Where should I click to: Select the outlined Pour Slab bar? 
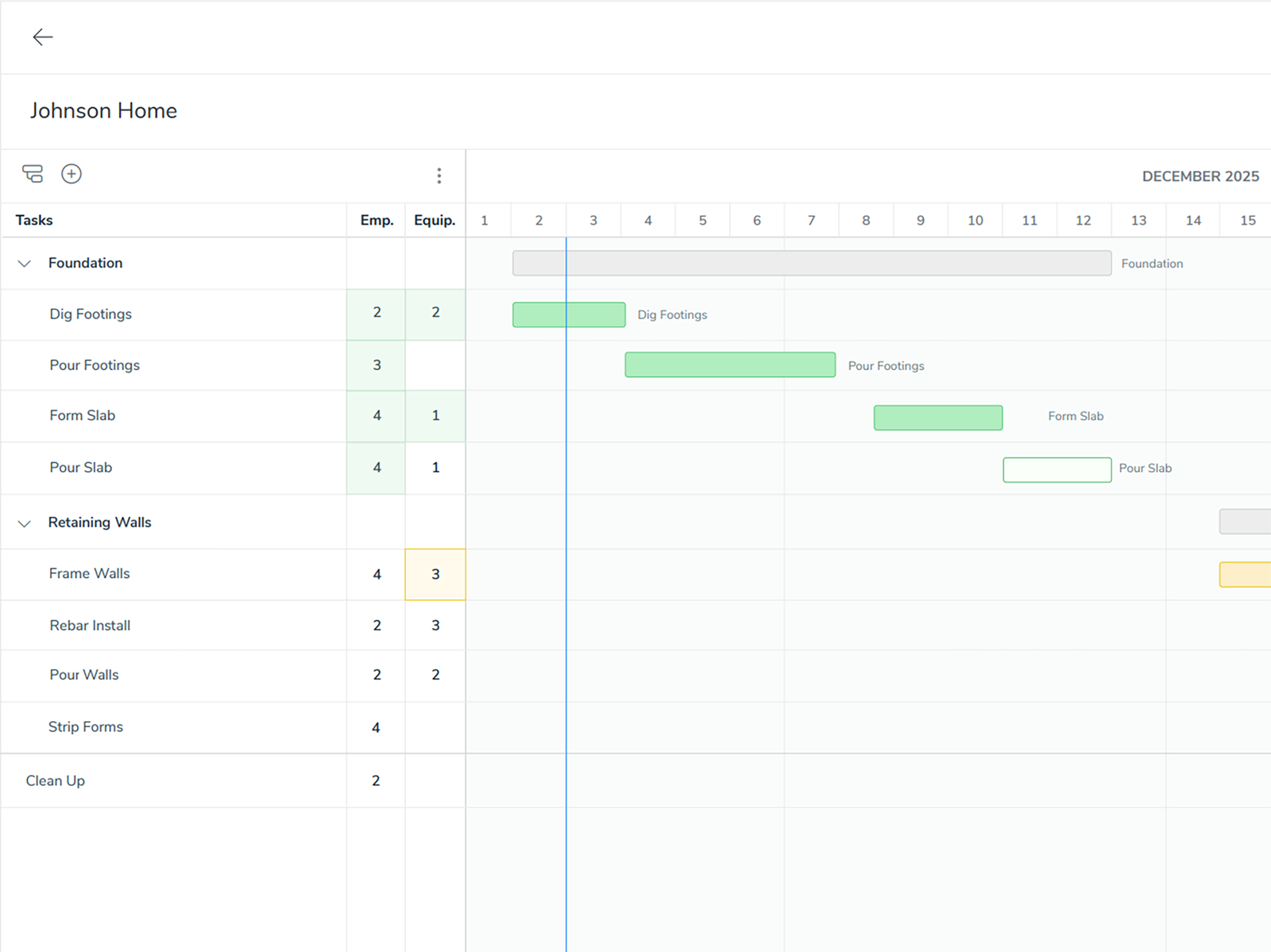pos(1057,469)
